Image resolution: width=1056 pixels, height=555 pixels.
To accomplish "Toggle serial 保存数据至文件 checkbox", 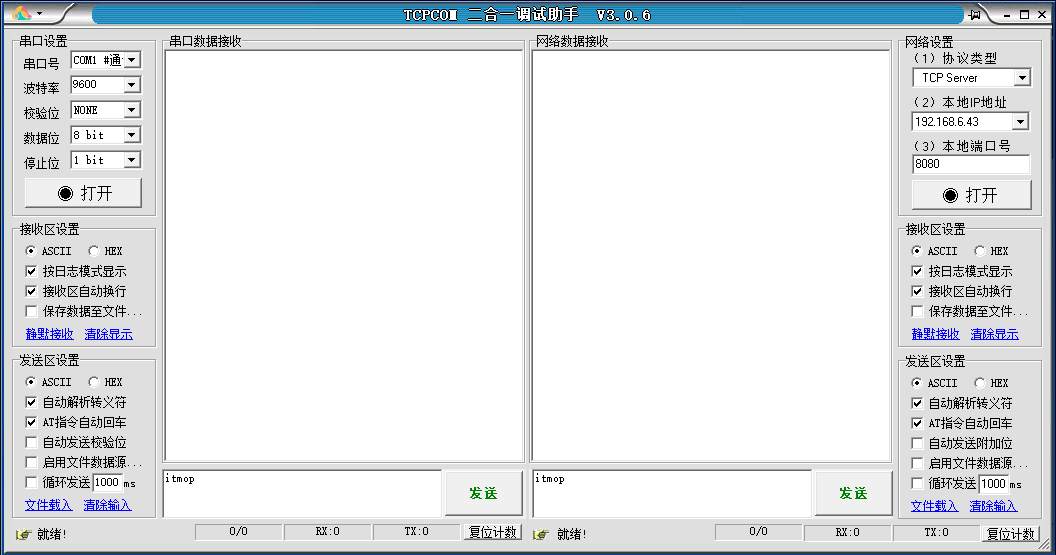I will pos(31,311).
